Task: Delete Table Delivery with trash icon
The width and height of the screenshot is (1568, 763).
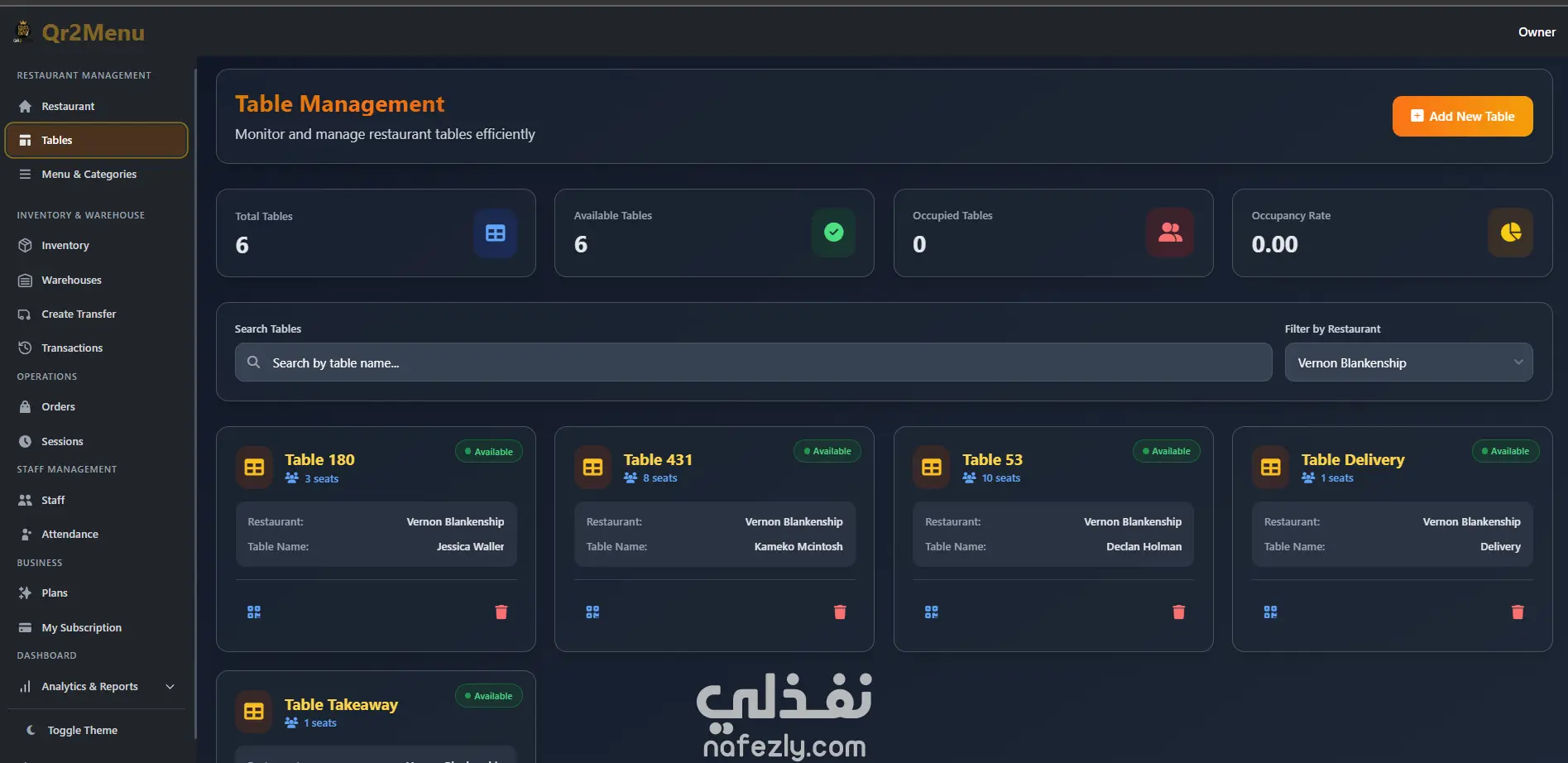Action: [1518, 612]
